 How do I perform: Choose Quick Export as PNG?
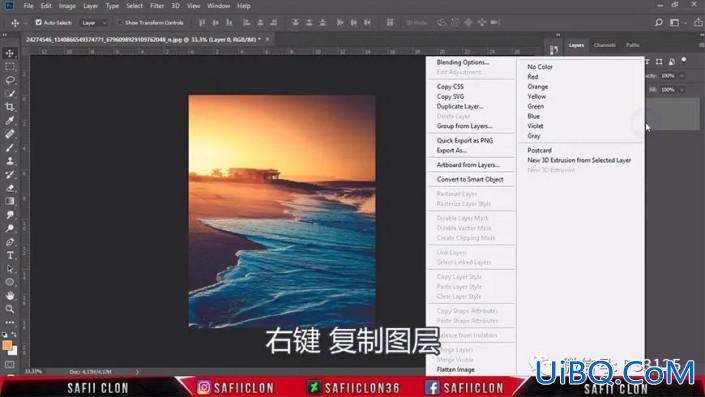[x=464, y=141]
